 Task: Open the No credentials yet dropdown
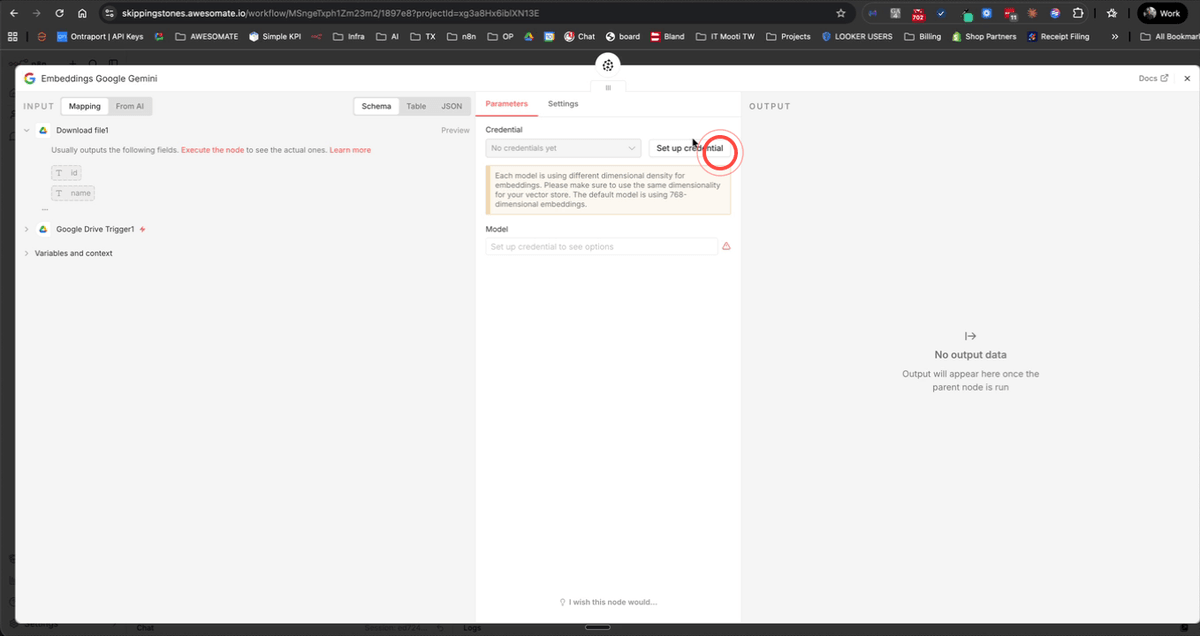coord(563,148)
